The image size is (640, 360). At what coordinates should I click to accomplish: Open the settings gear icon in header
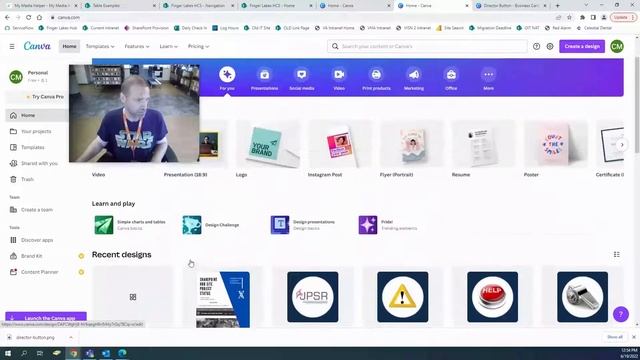click(550, 47)
